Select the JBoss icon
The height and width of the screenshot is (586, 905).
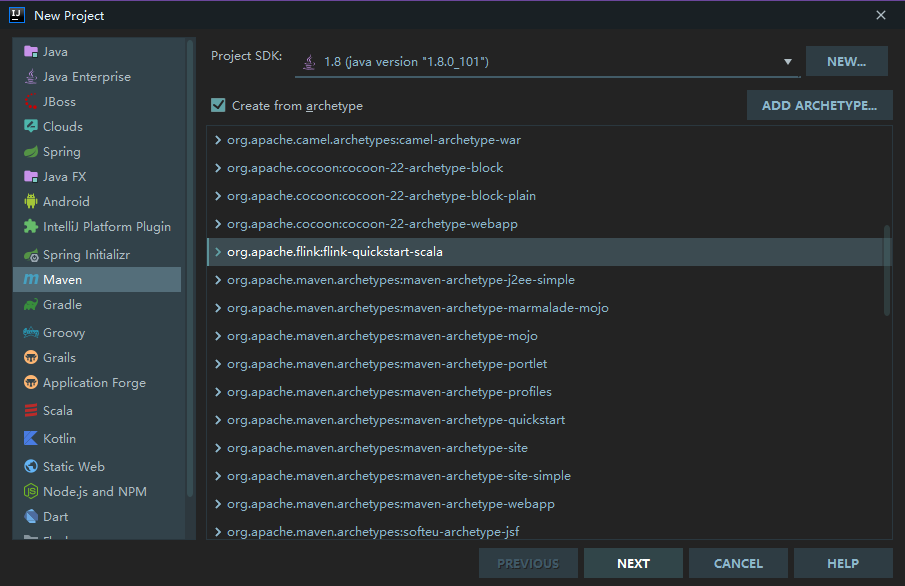pyautogui.click(x=31, y=102)
